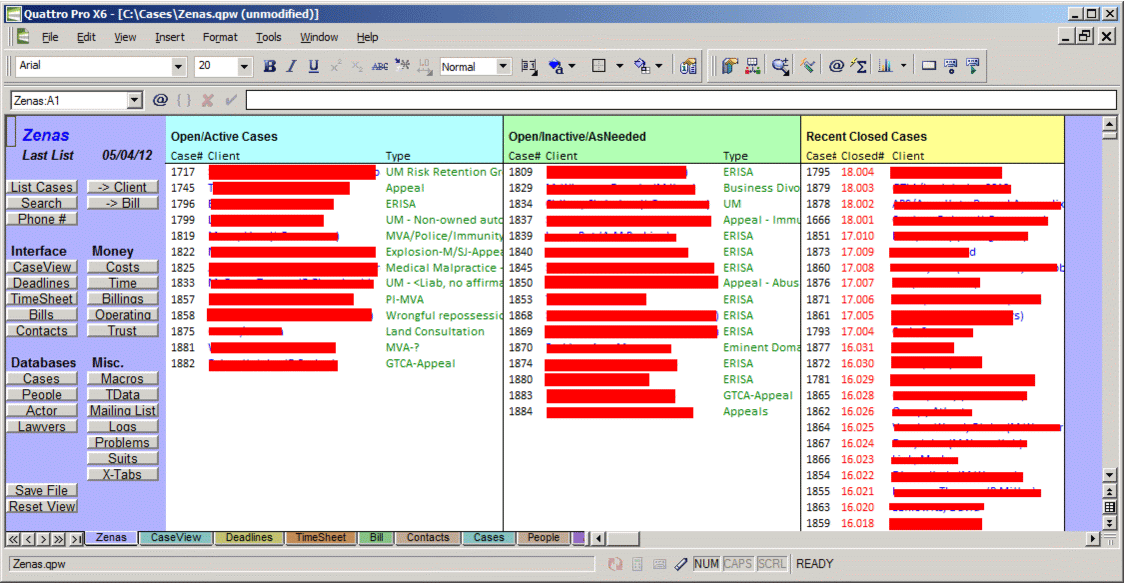The height and width of the screenshot is (583, 1125).
Task: Apply Underline with the toolbar icon
Action: [x=313, y=67]
